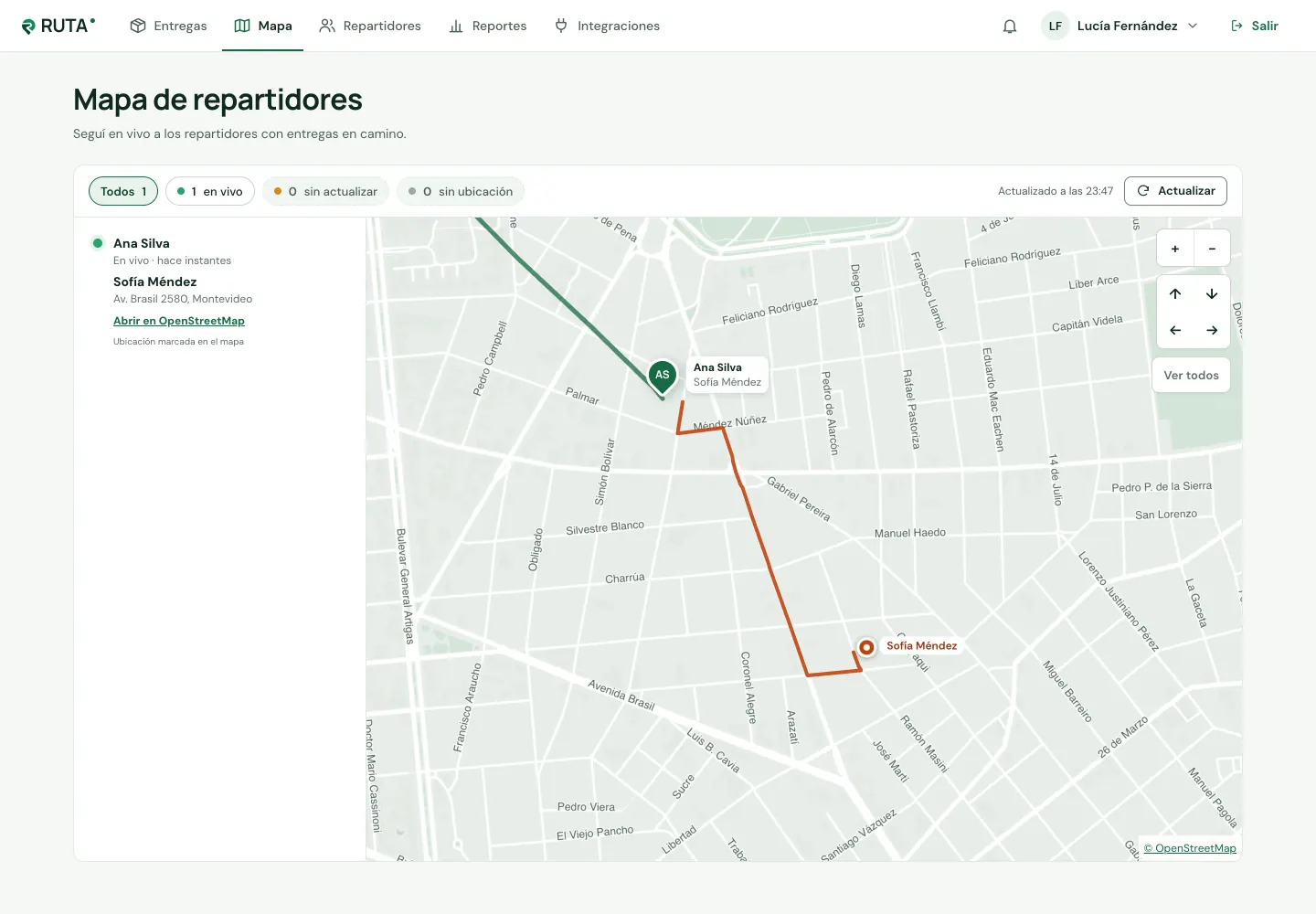Open the Abrir en OpenStreetMap link
1316x914 pixels.
(179, 321)
